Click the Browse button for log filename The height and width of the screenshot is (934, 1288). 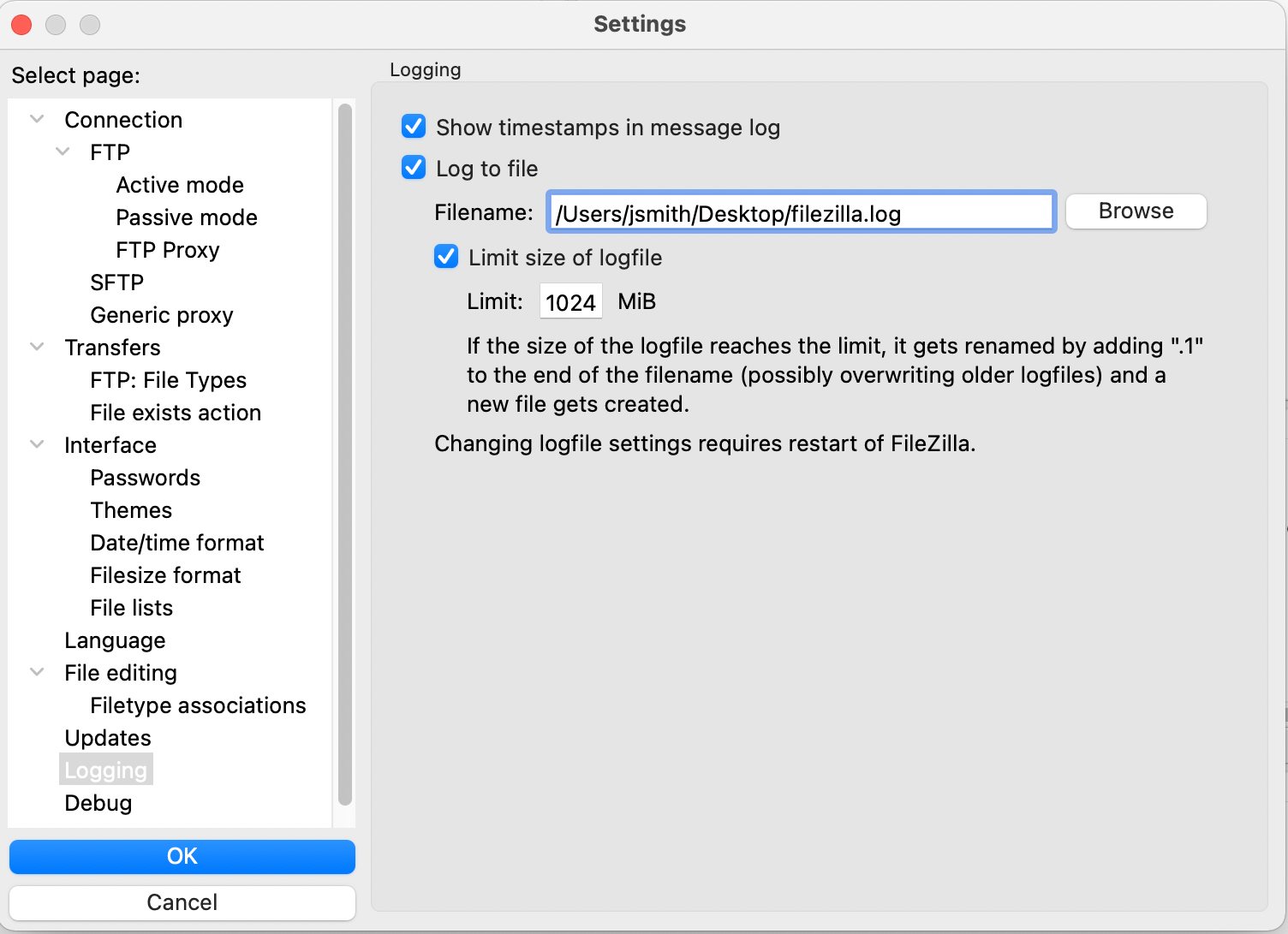coord(1136,211)
